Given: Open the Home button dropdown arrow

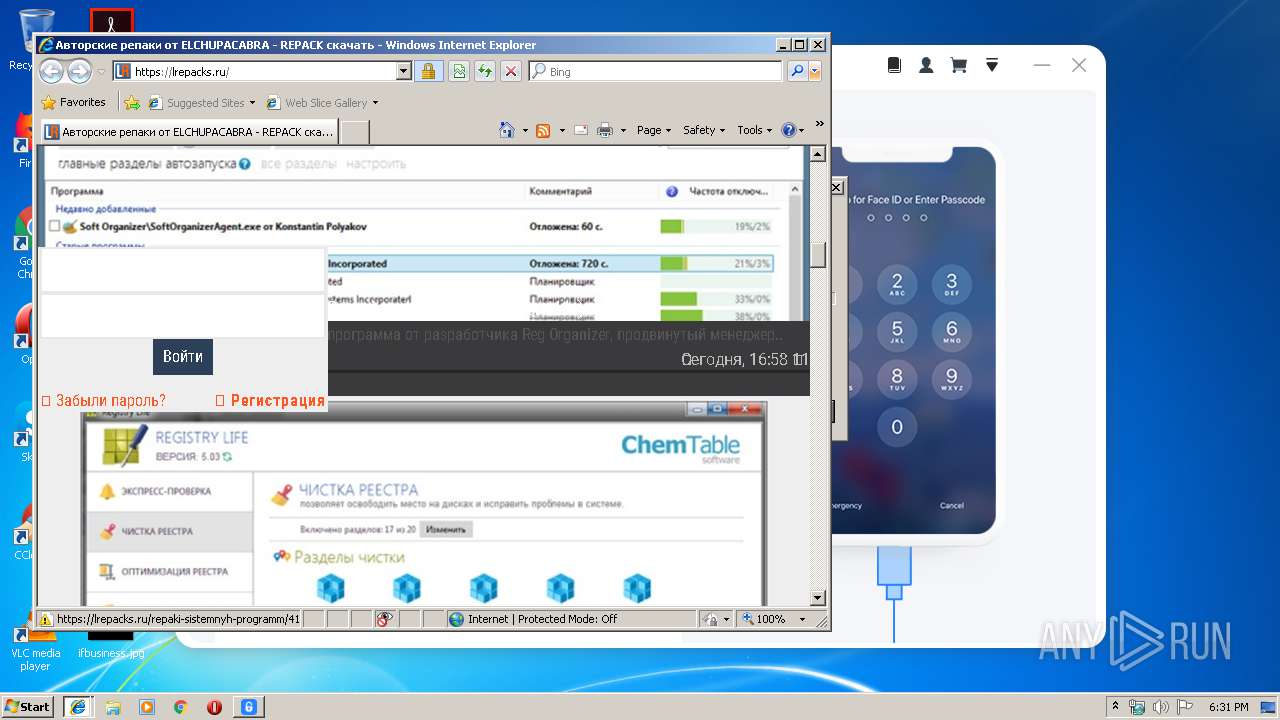Looking at the screenshot, I should point(525,130).
